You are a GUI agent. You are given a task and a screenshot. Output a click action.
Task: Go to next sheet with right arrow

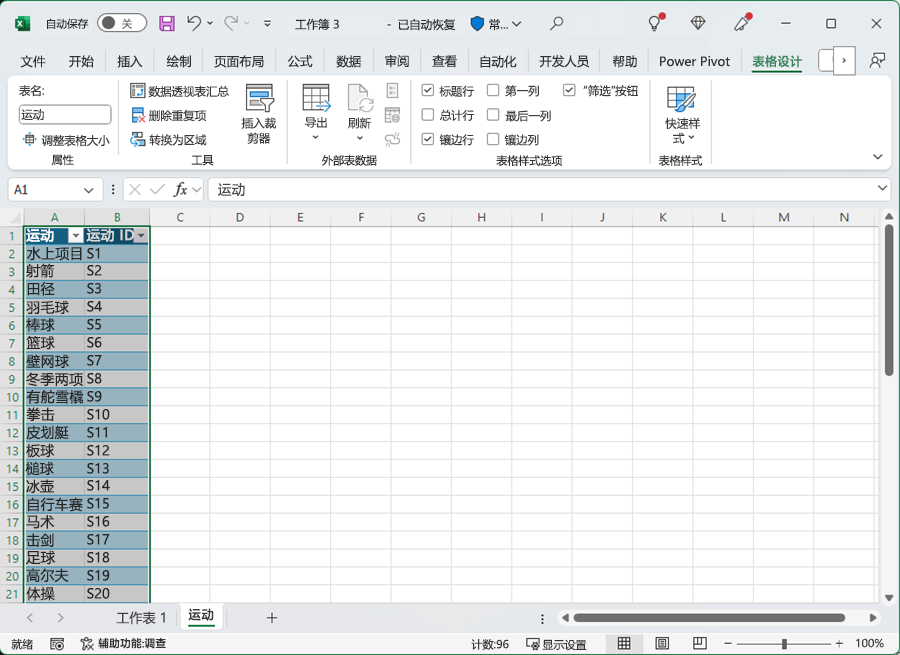click(60, 618)
